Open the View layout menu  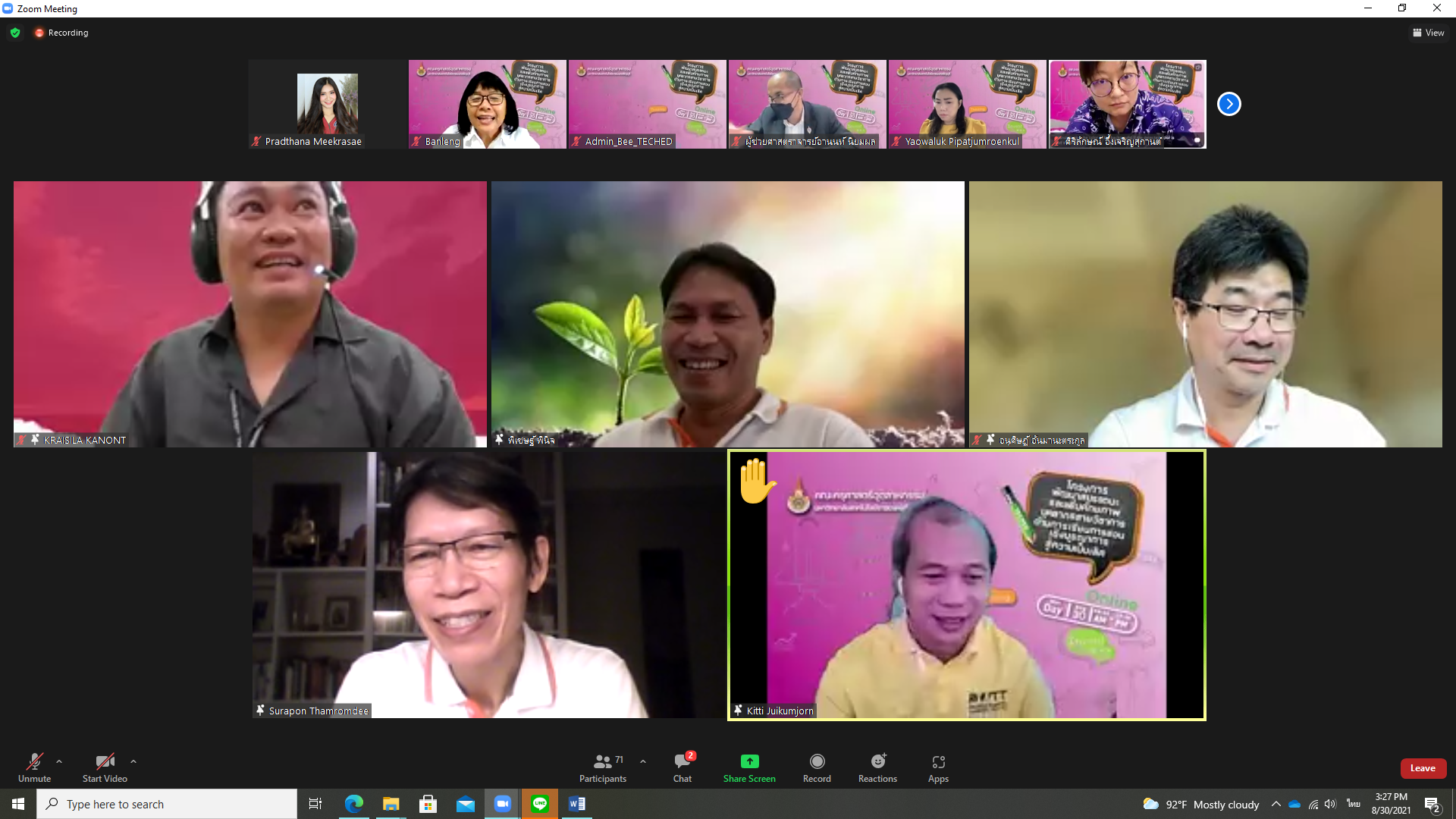1428,33
